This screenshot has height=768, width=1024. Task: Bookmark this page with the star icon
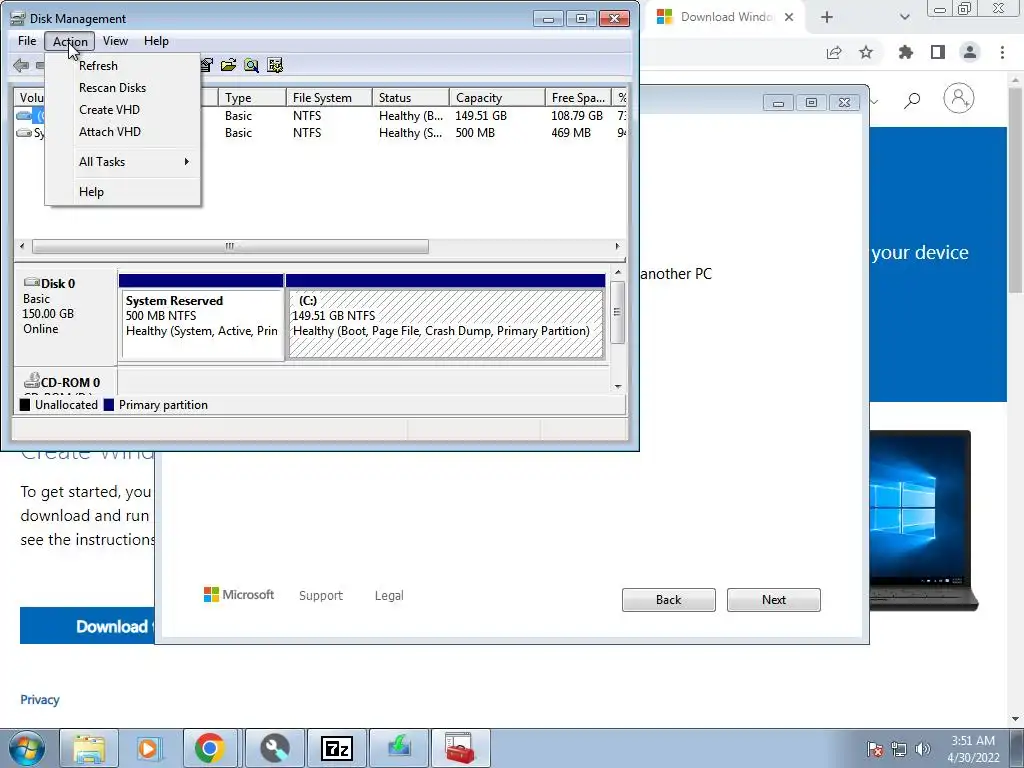[866, 52]
